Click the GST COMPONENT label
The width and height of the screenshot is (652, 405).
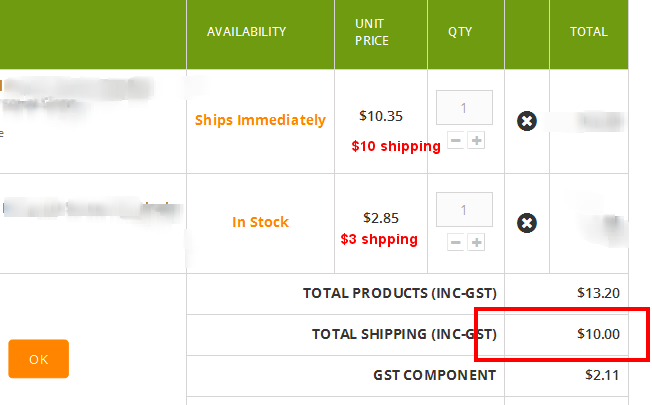435,375
